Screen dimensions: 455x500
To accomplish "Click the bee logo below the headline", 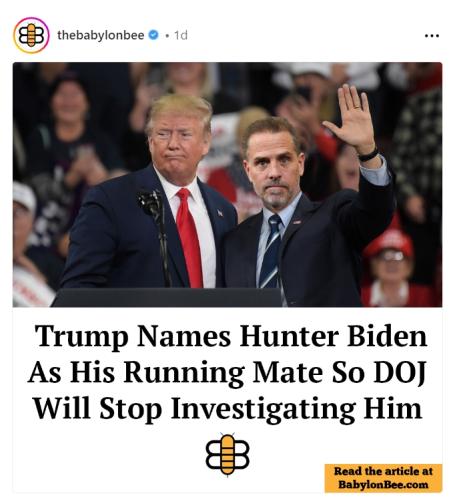I will pos(227,454).
